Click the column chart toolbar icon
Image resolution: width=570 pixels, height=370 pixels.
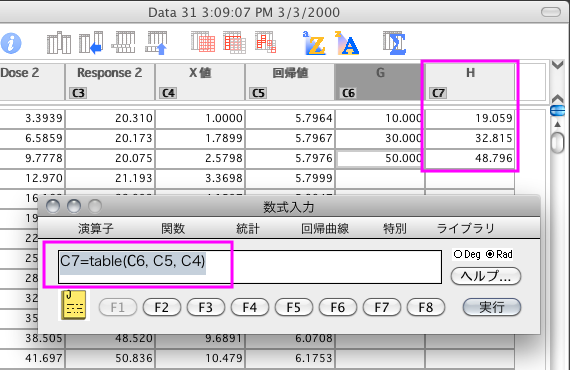[59, 43]
